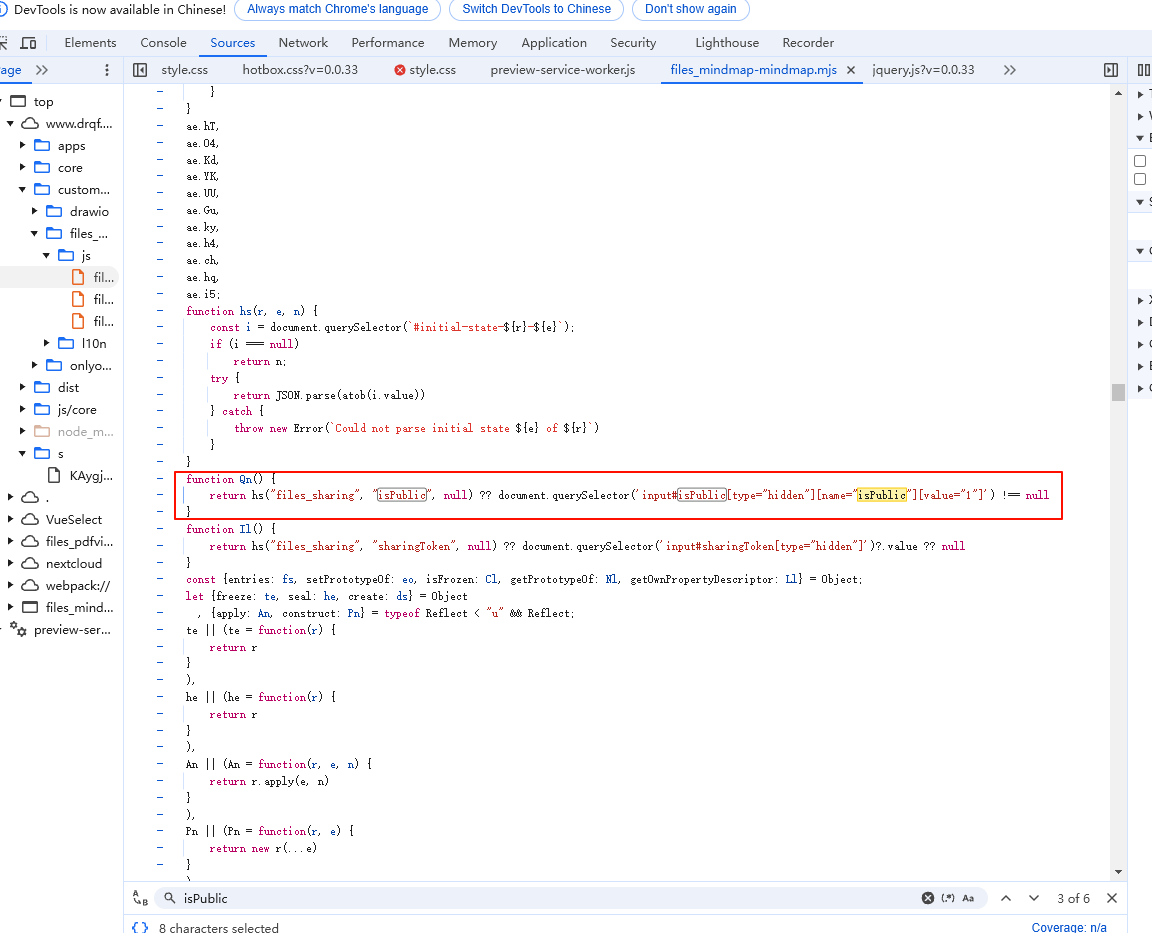
Task: Open the Recorder tab
Action: coord(807,43)
